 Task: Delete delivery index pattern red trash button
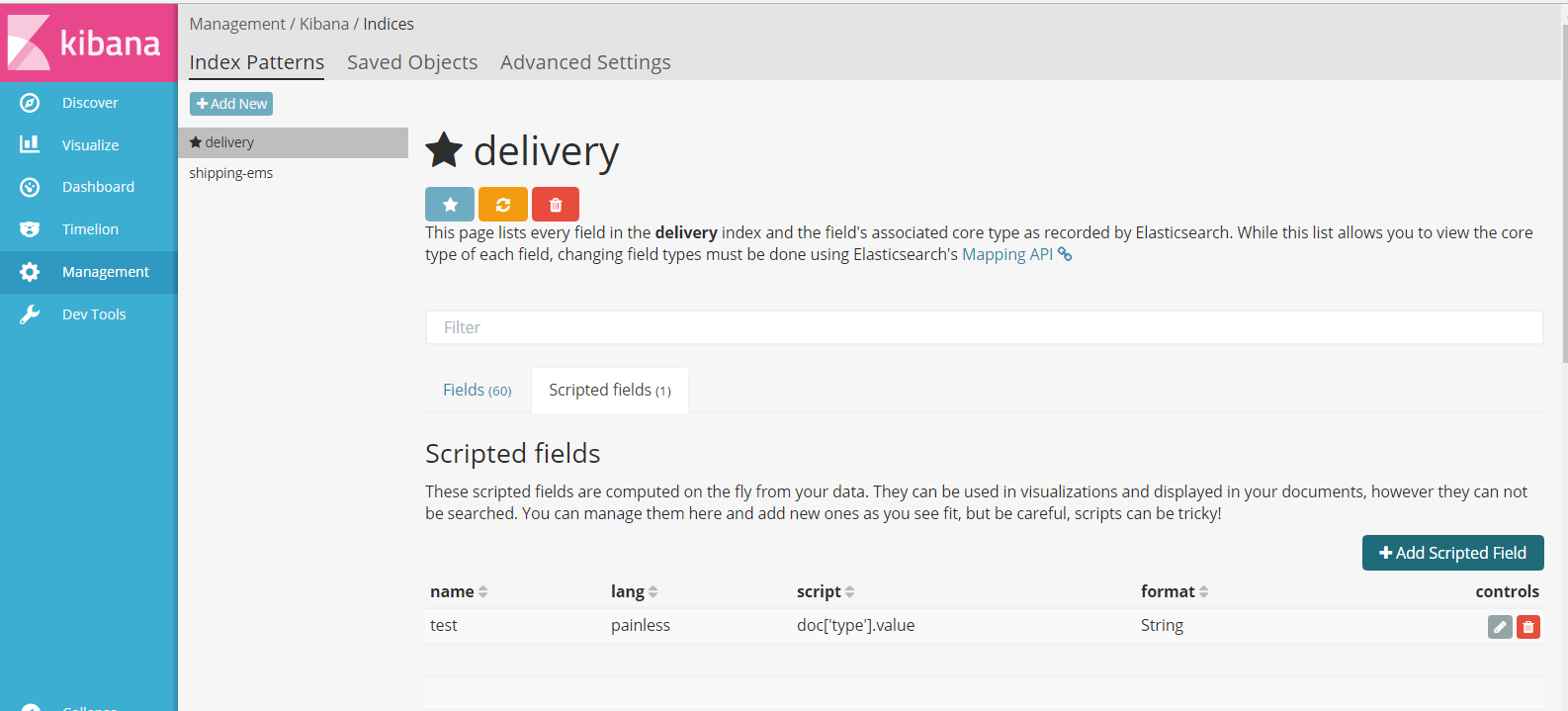(556, 205)
